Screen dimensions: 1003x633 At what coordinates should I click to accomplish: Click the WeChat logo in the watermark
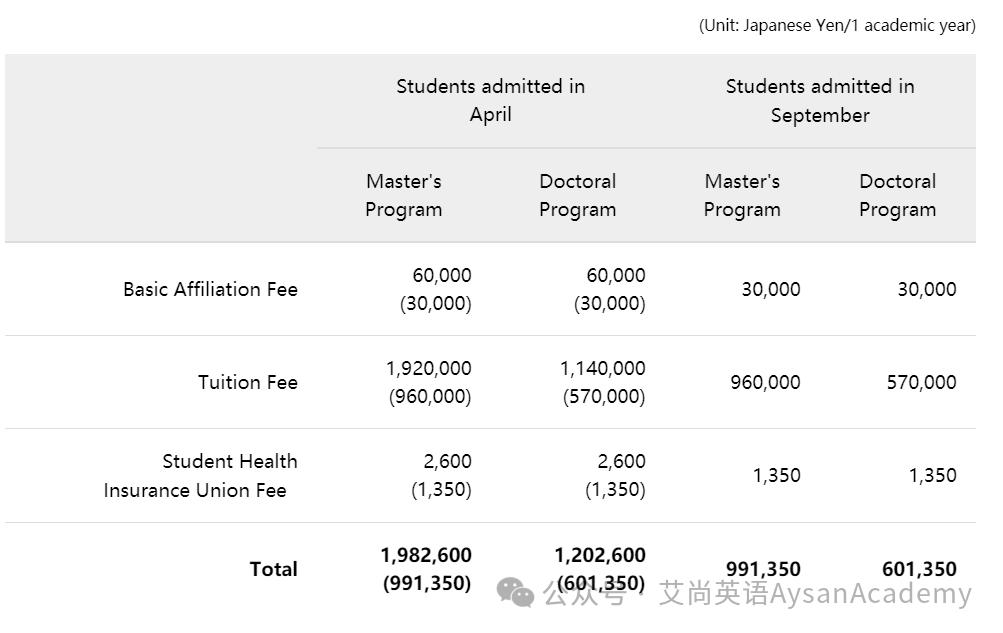[515, 593]
